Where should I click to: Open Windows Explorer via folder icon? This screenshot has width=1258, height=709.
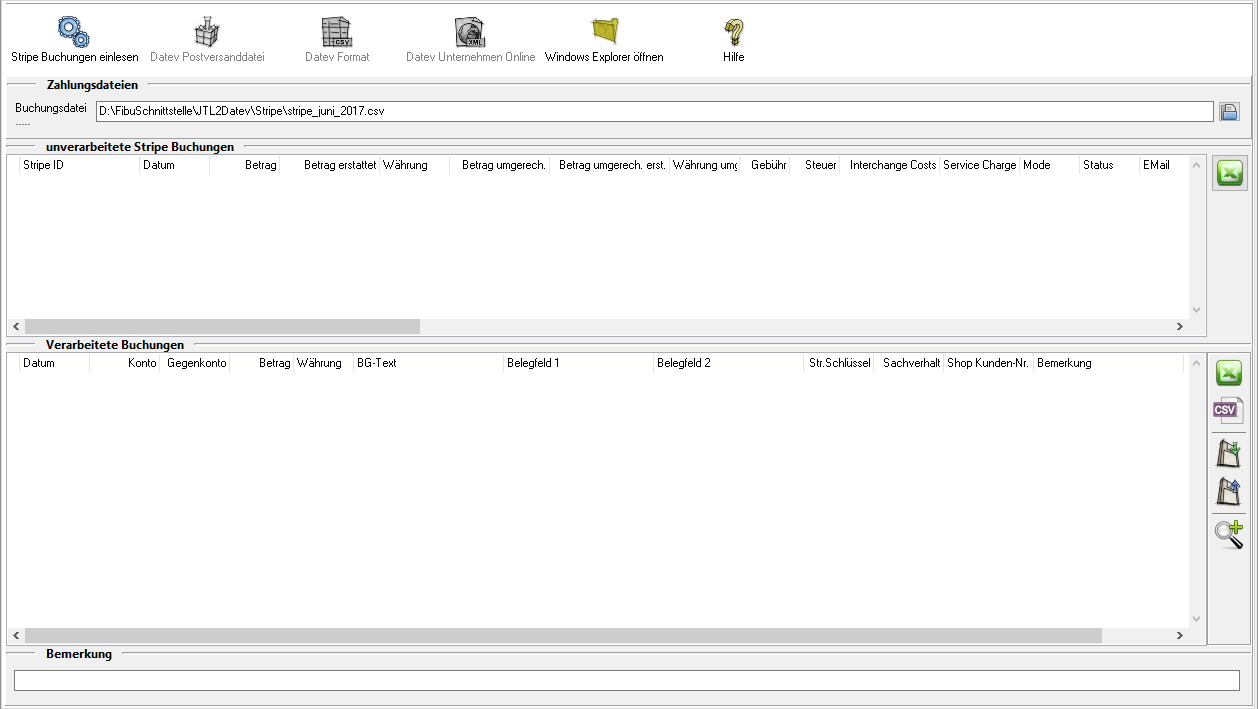pos(604,32)
